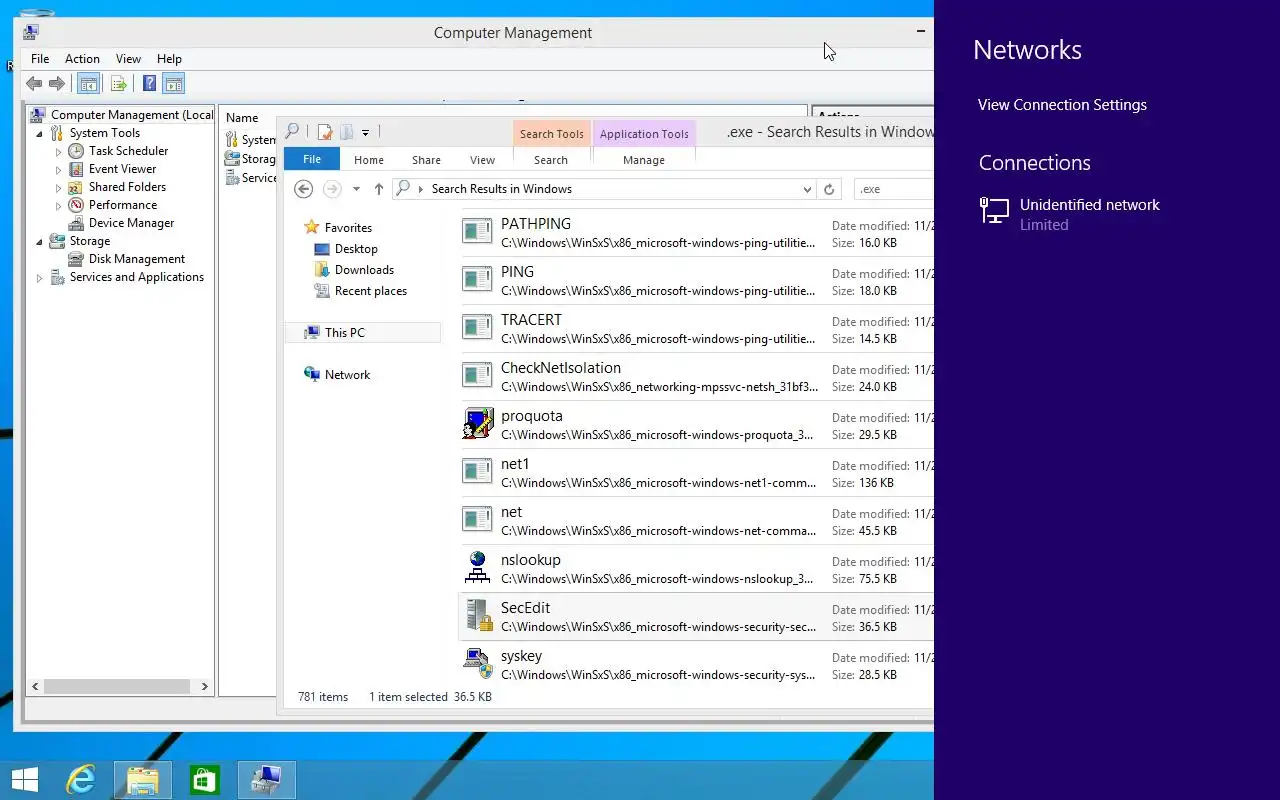Open Help icon in Computer Management toolbar

coord(149,84)
